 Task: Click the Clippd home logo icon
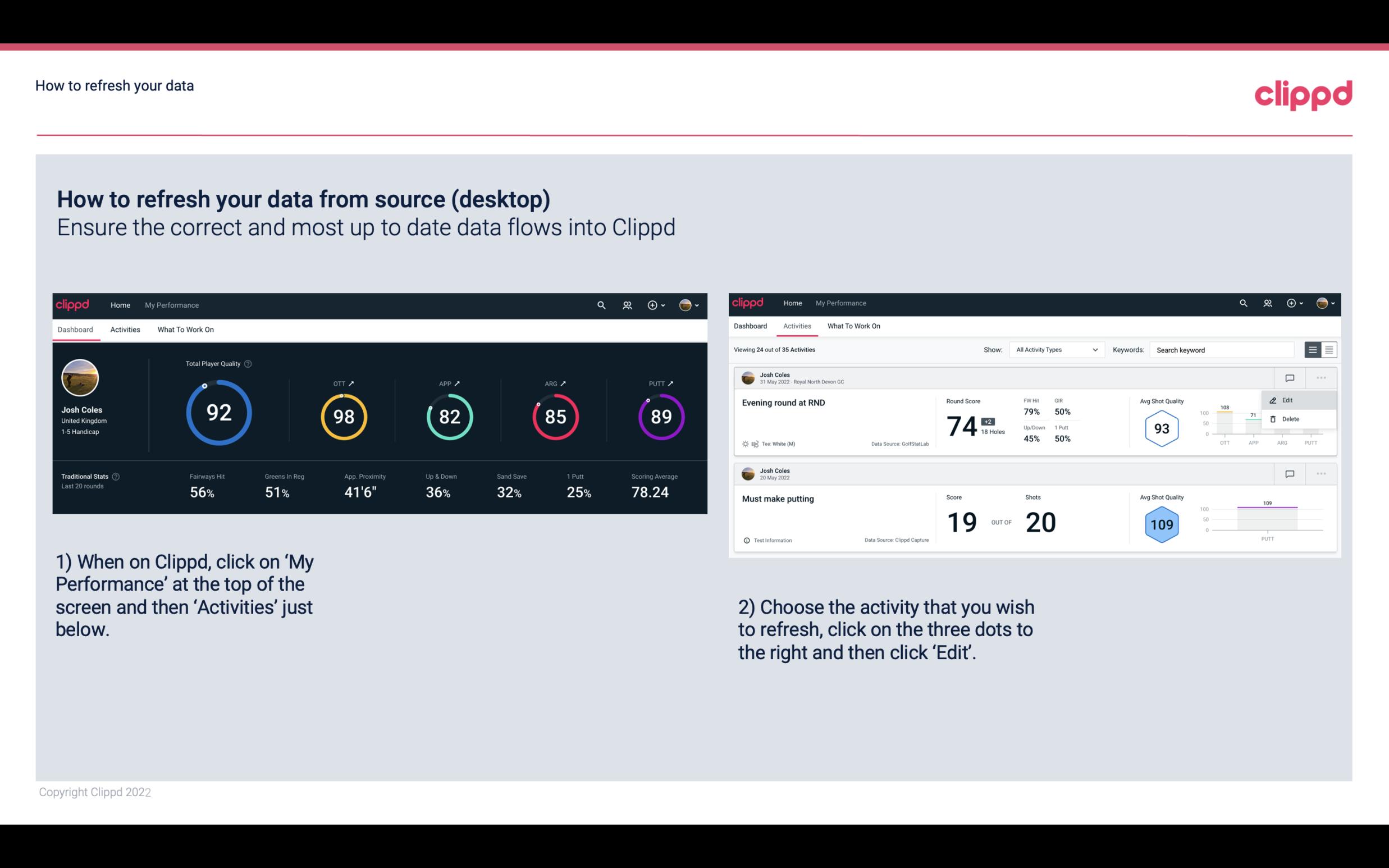pos(73,304)
